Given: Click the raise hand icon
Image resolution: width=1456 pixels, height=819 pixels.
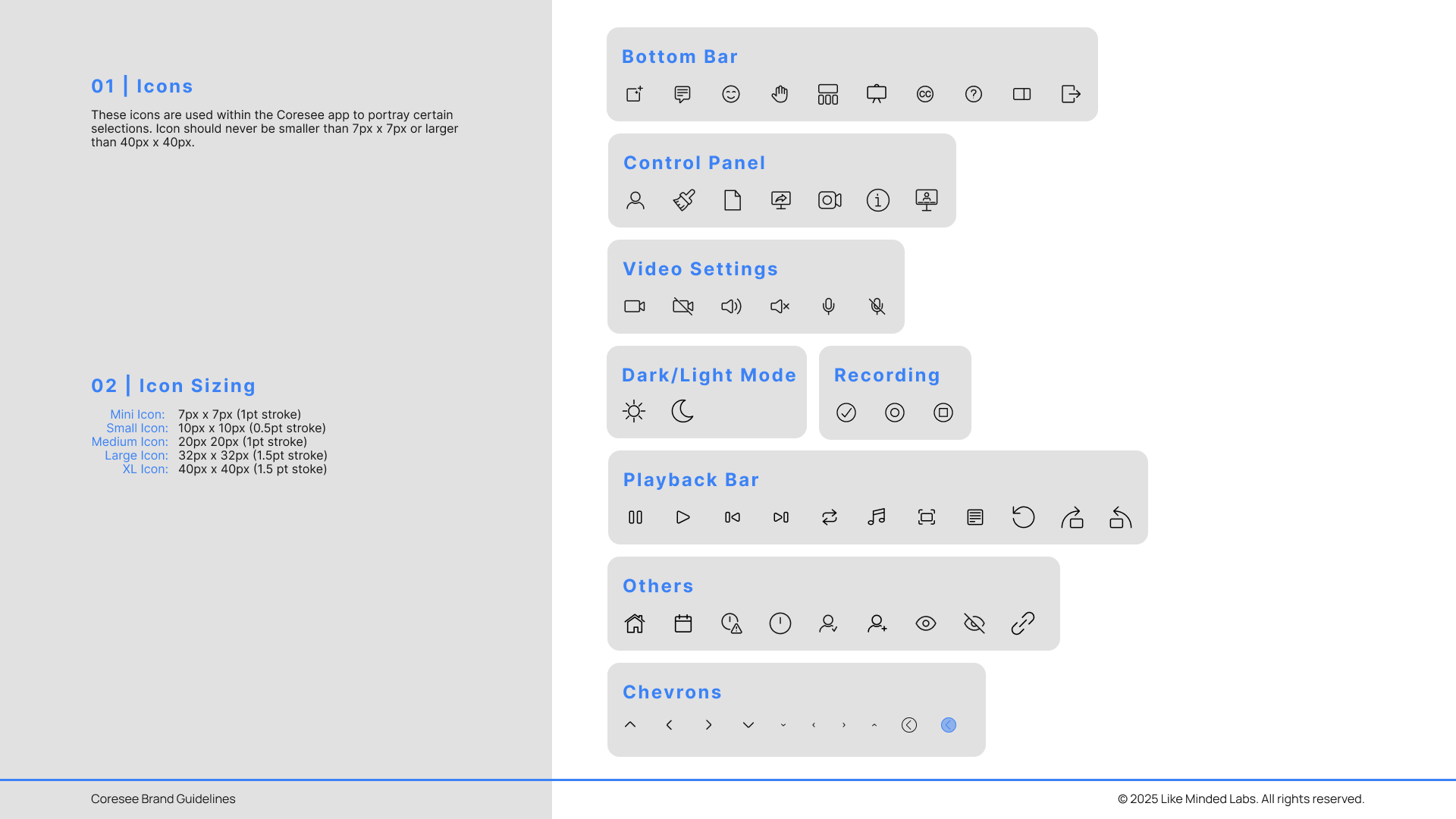Looking at the screenshot, I should click(780, 94).
